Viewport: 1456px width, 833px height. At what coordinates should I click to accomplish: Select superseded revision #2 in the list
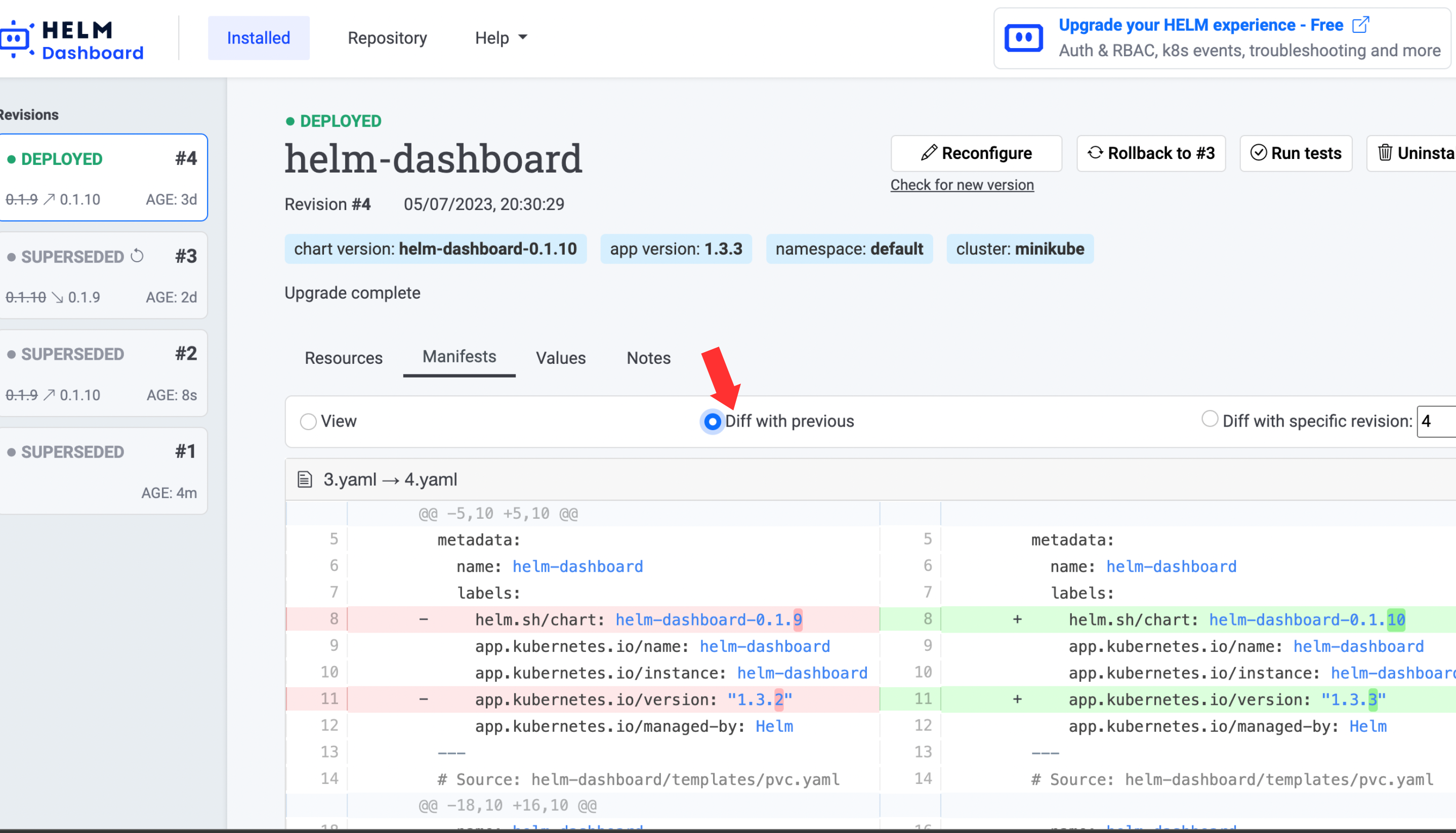pos(103,373)
